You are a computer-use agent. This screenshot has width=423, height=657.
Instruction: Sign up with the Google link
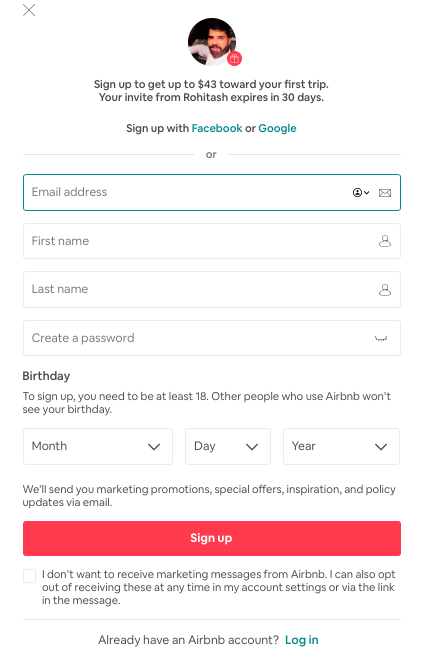click(277, 128)
